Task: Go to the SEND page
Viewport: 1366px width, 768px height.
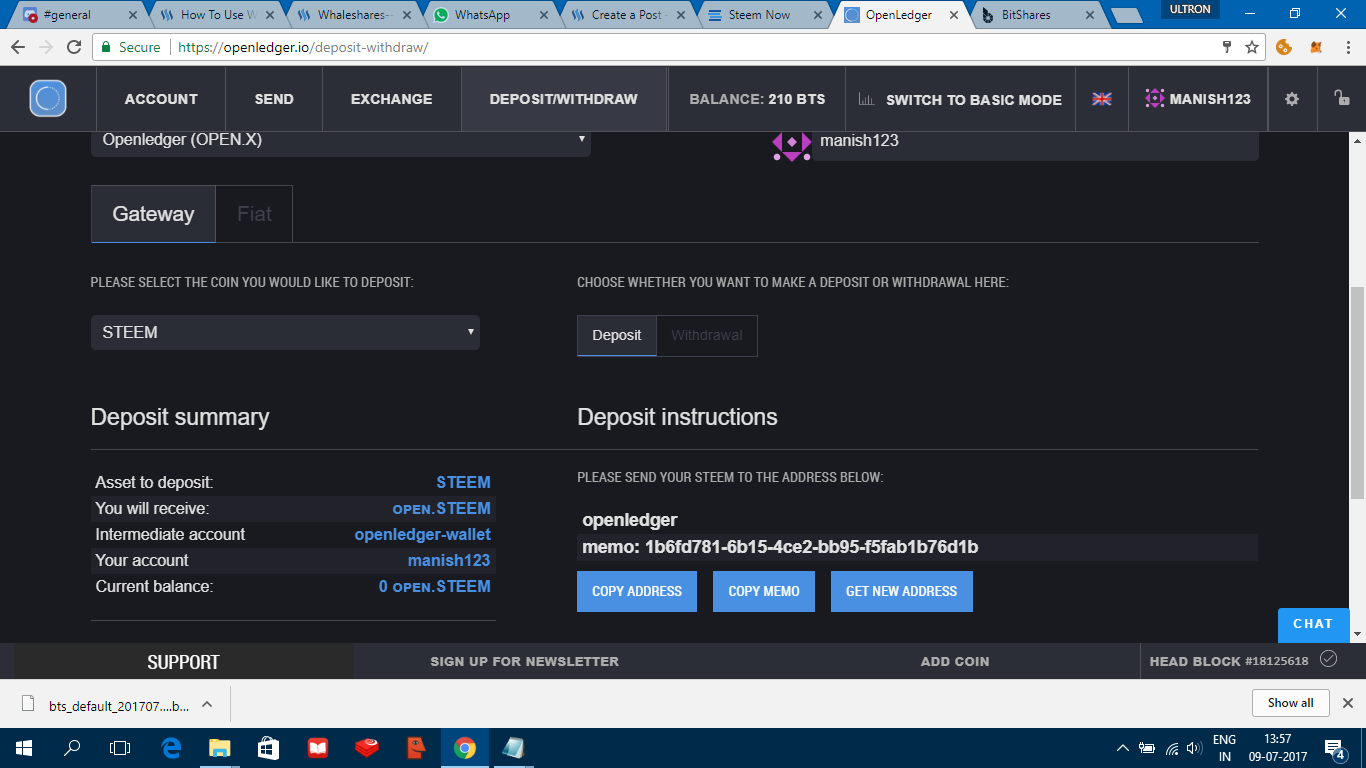Action: pos(274,99)
